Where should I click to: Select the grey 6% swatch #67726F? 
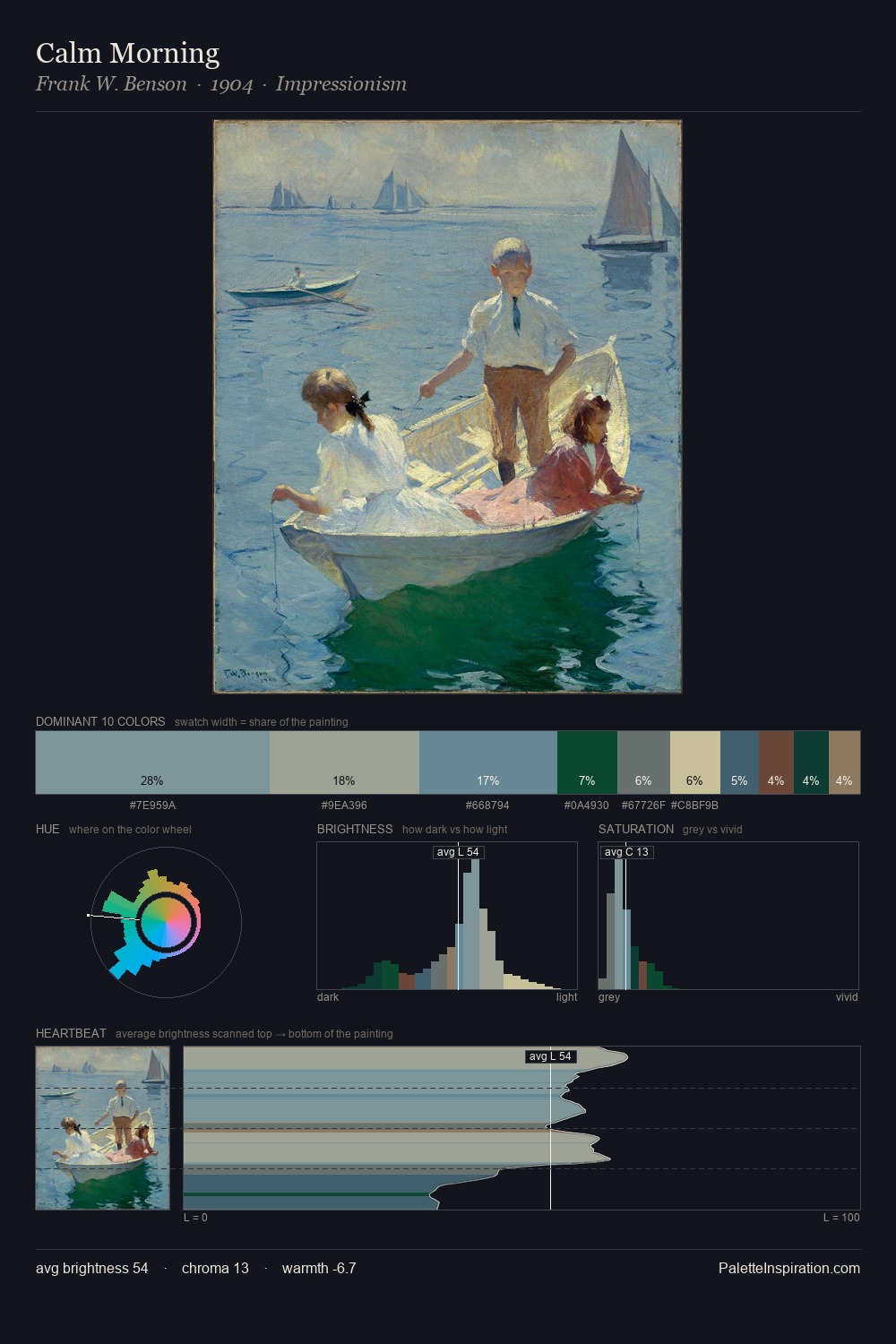point(643,762)
